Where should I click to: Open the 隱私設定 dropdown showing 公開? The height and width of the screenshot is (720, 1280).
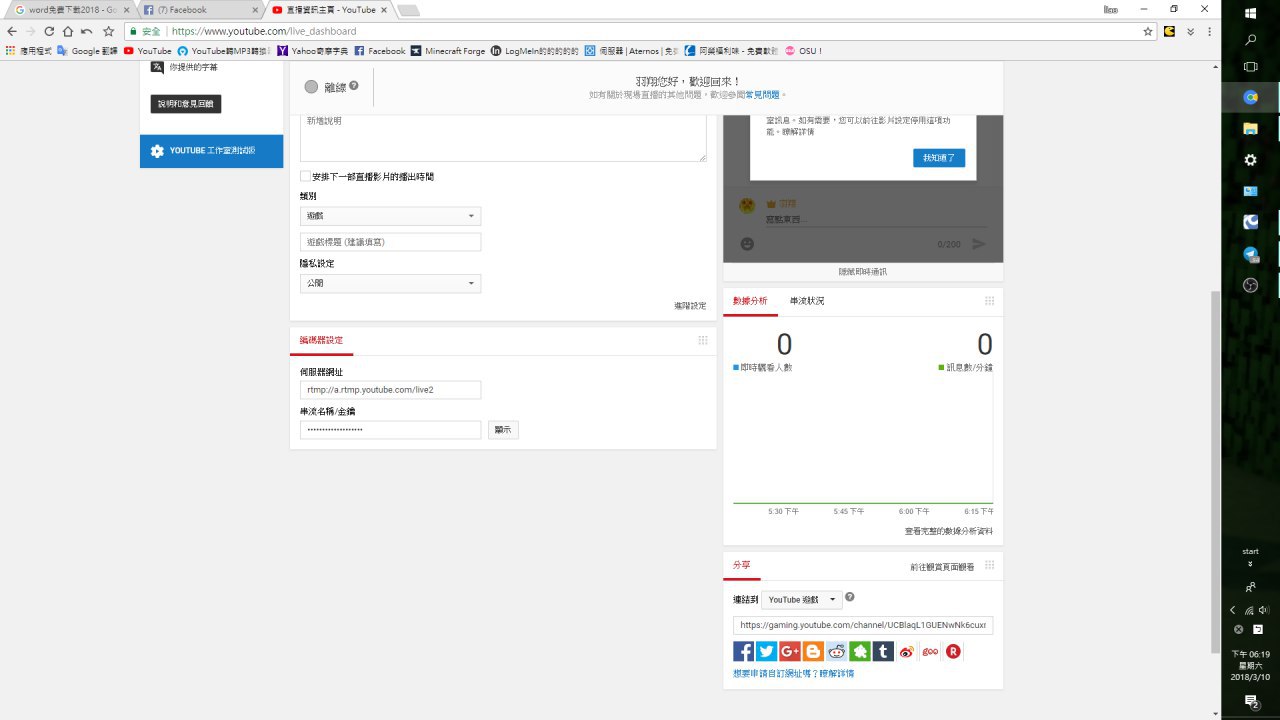pyautogui.click(x=390, y=283)
